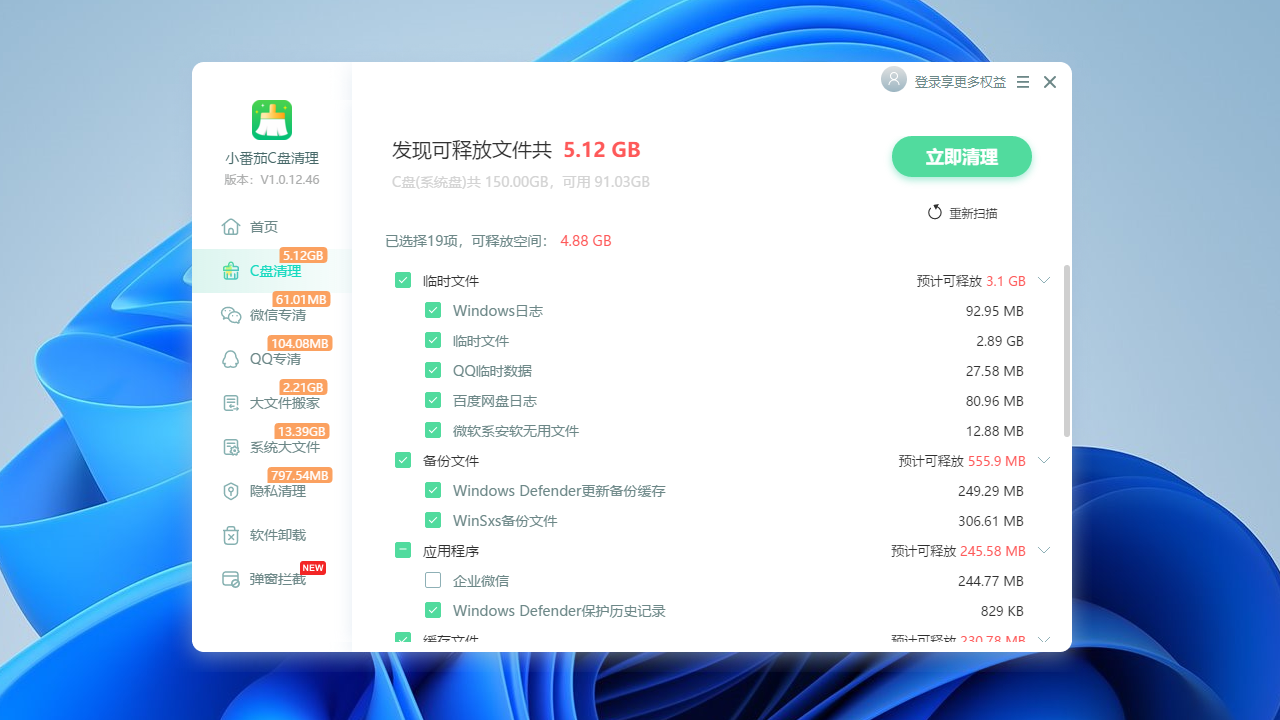Uncheck the Windows日志 checkbox
1280x720 pixels.
coord(433,310)
